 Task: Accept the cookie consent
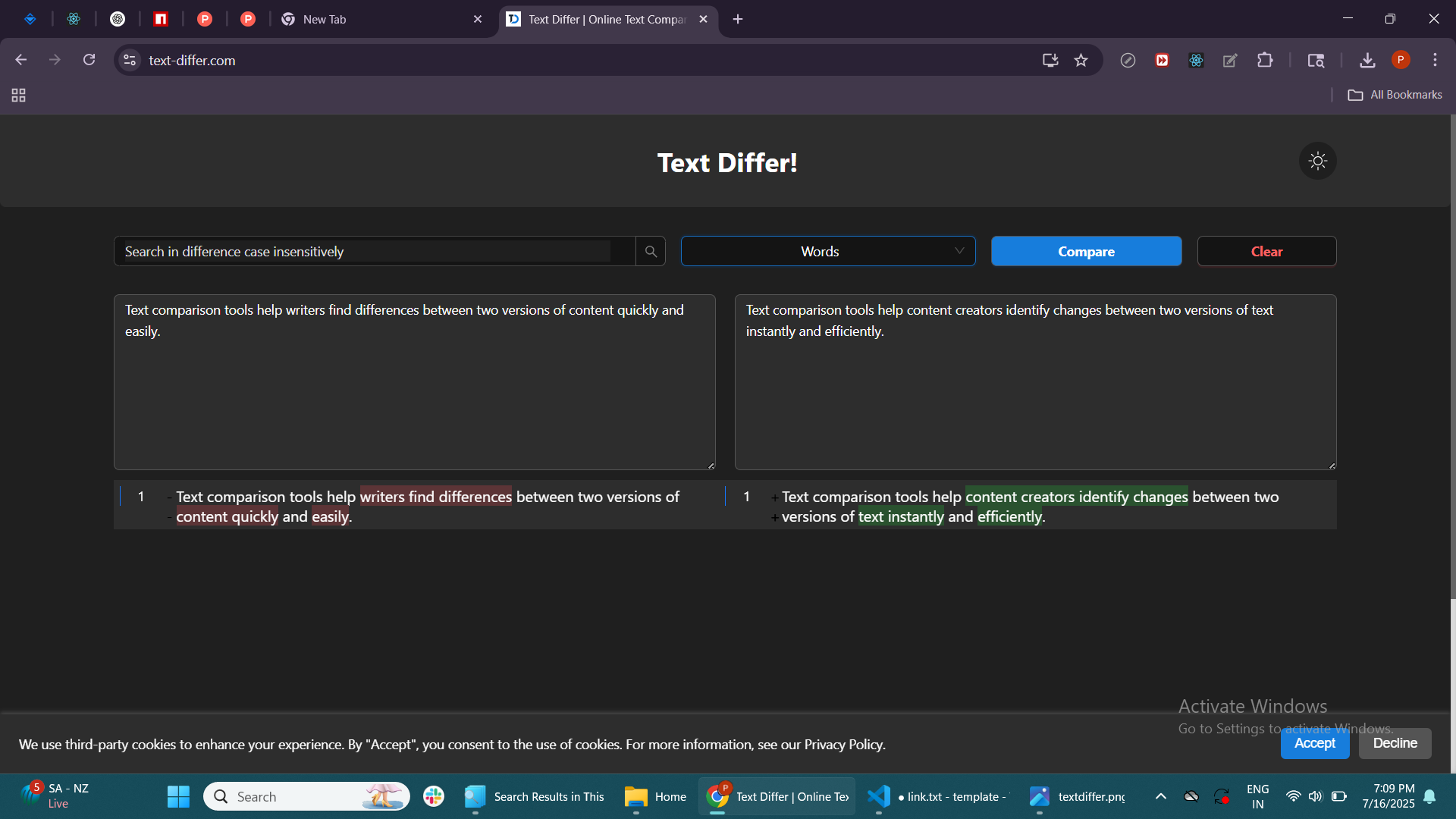click(1314, 743)
